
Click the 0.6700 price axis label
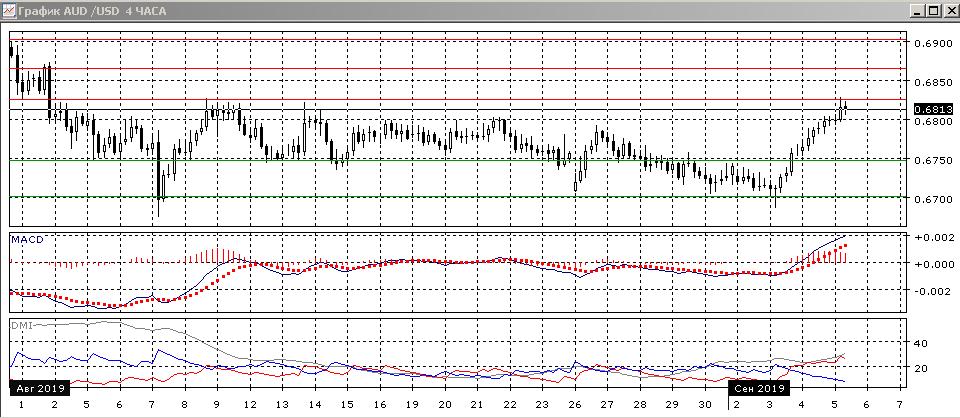(x=930, y=199)
